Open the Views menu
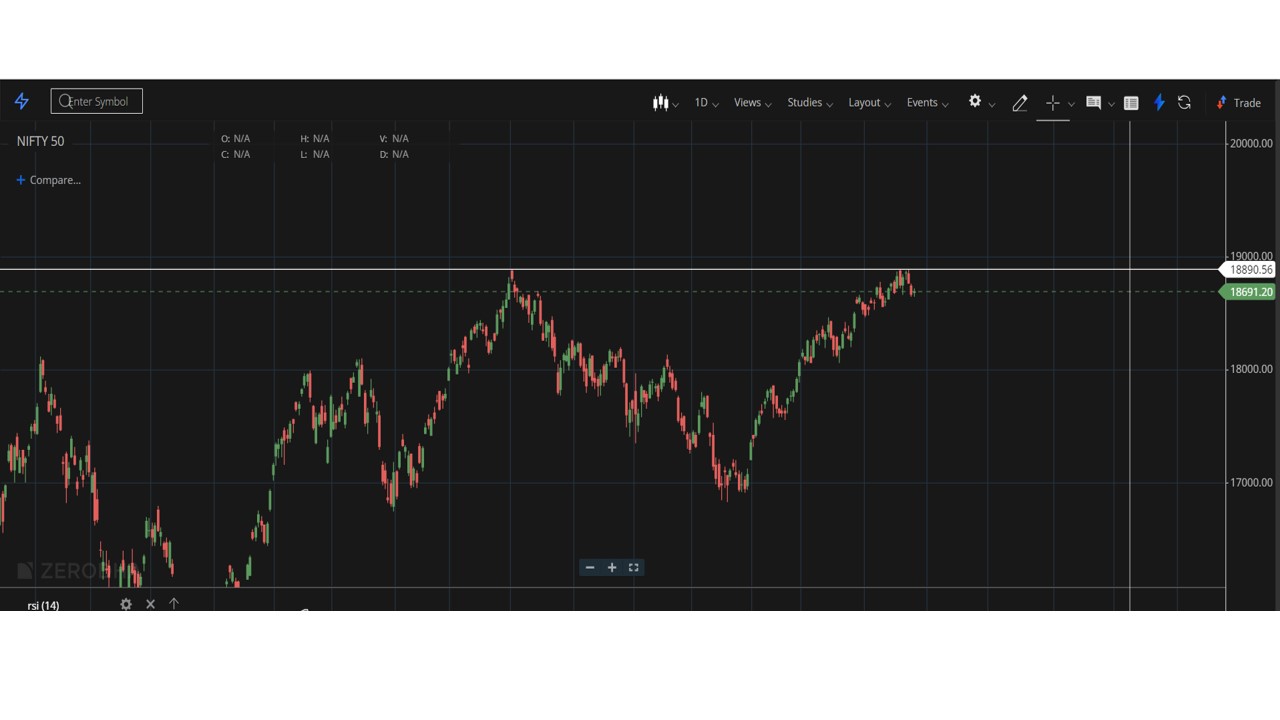The width and height of the screenshot is (1280, 720). (752, 102)
